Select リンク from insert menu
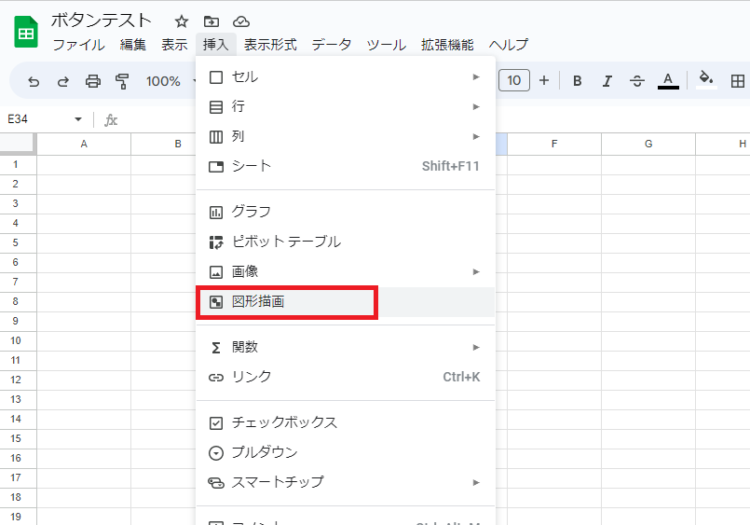 point(345,377)
